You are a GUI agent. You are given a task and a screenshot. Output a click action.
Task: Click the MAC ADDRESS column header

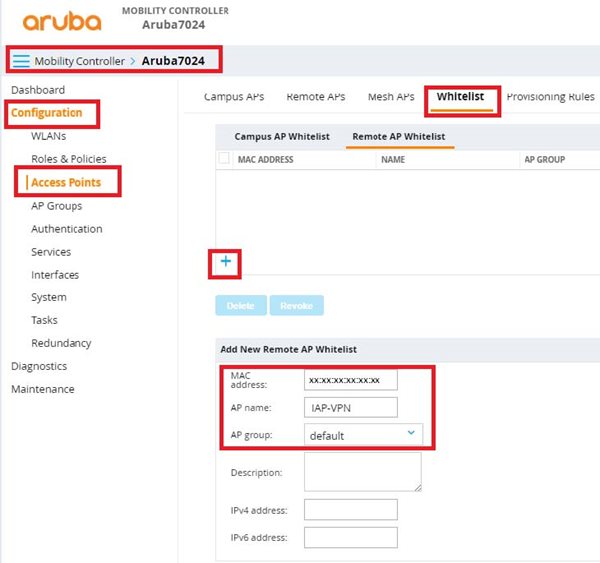tap(266, 160)
